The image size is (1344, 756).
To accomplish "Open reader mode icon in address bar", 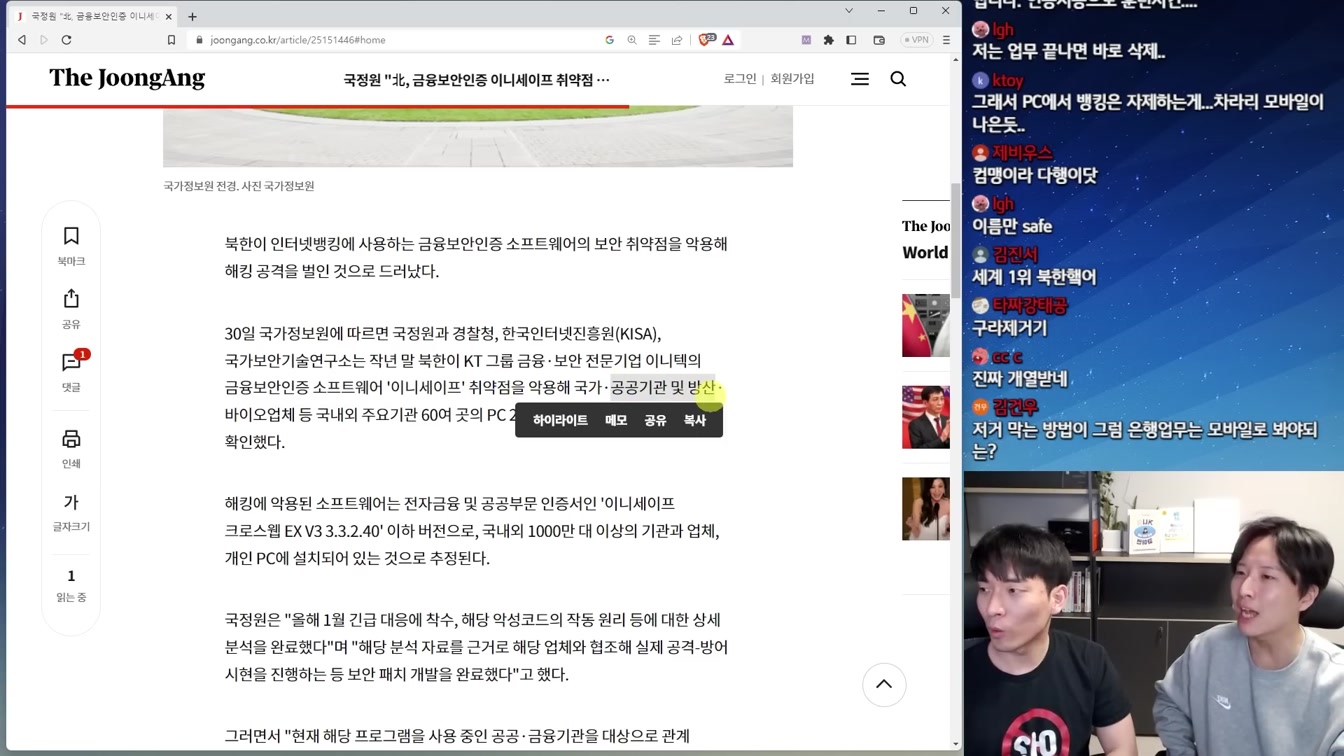I will (x=654, y=40).
